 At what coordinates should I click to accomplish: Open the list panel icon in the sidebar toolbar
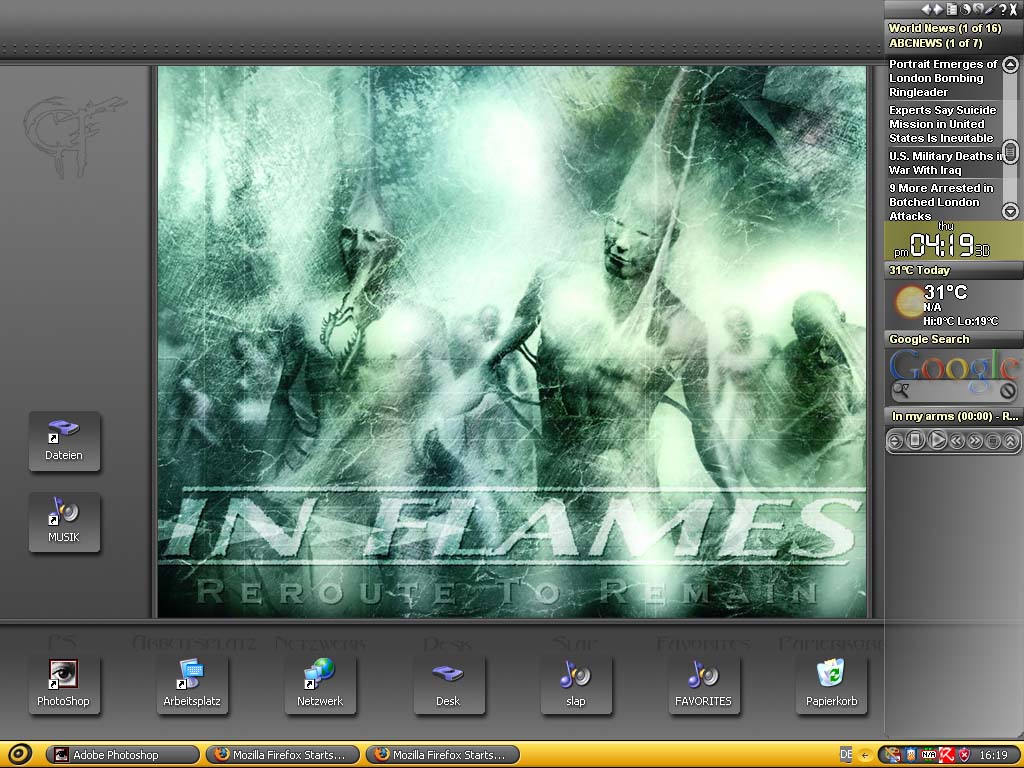tap(952, 9)
